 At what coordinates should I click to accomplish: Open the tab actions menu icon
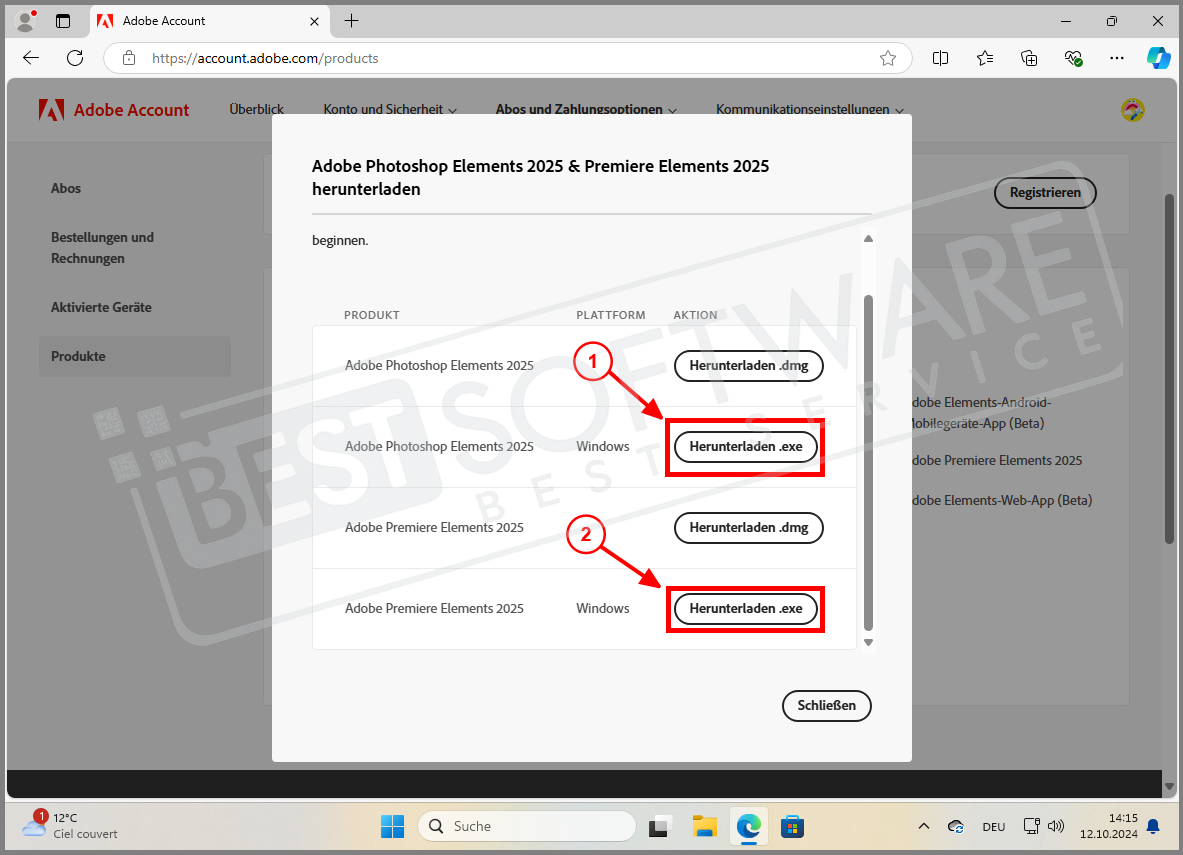tap(63, 21)
